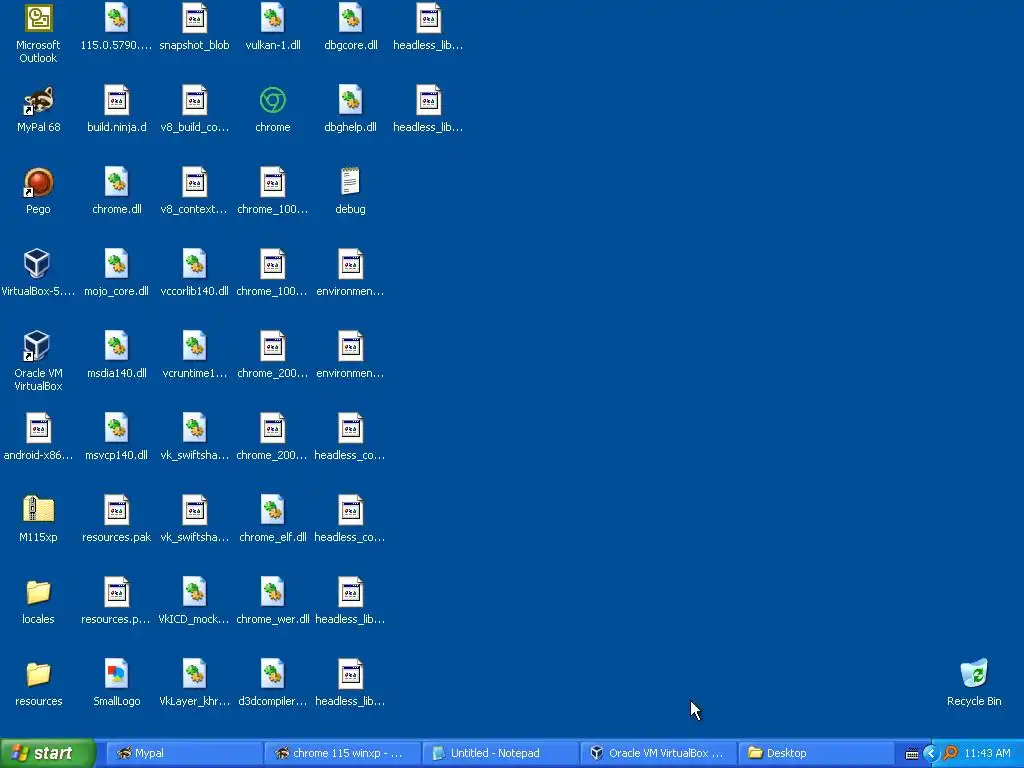Select the chrome_elf.dll file icon

point(272,510)
